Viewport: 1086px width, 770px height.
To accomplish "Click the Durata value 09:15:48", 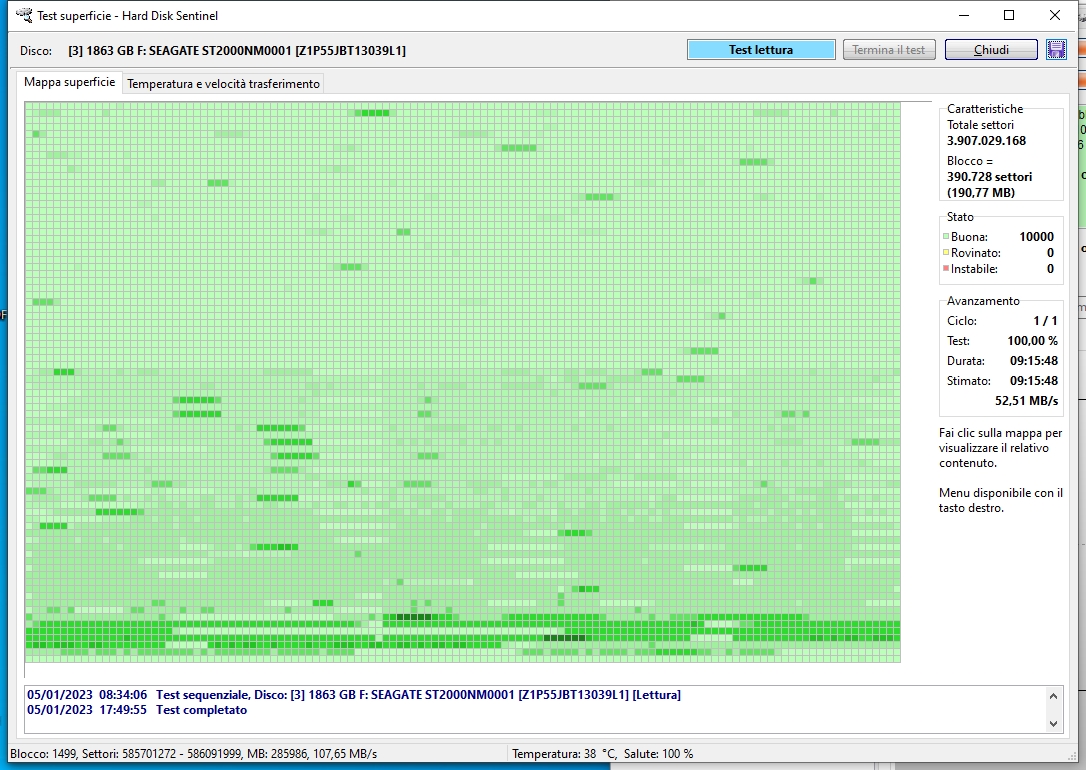I will (1033, 361).
